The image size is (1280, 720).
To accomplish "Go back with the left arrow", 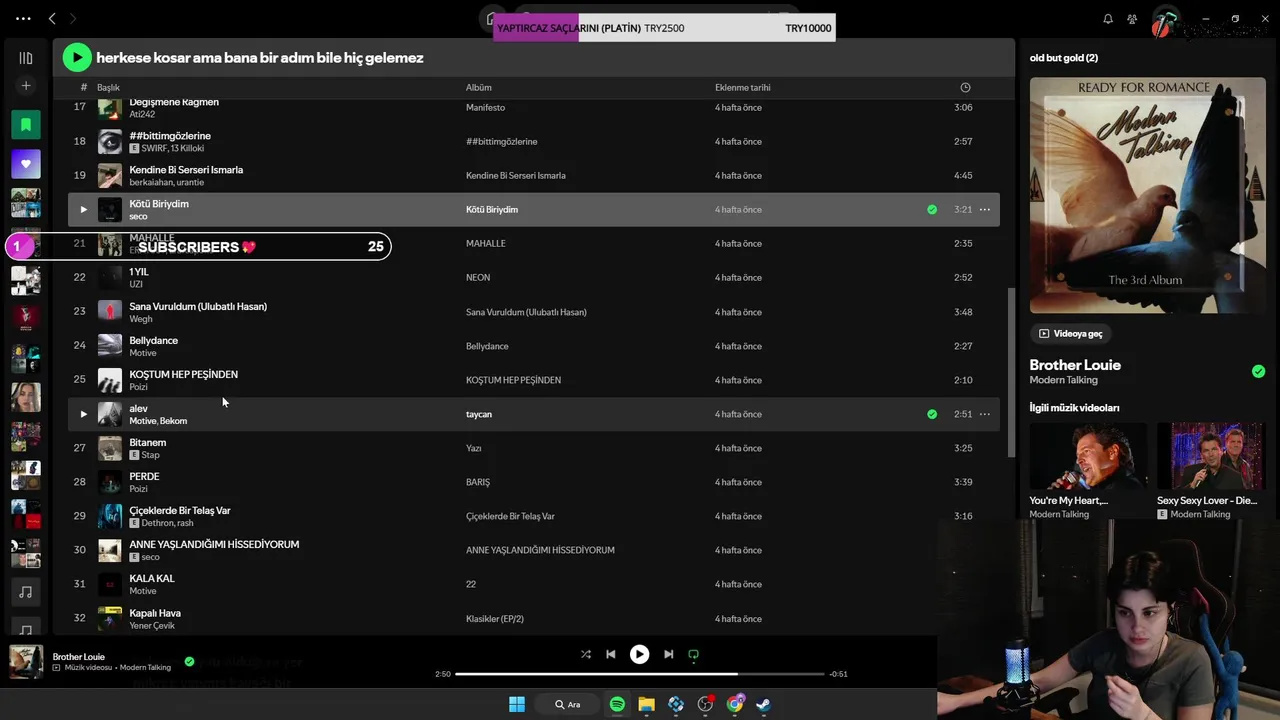I will (52, 18).
